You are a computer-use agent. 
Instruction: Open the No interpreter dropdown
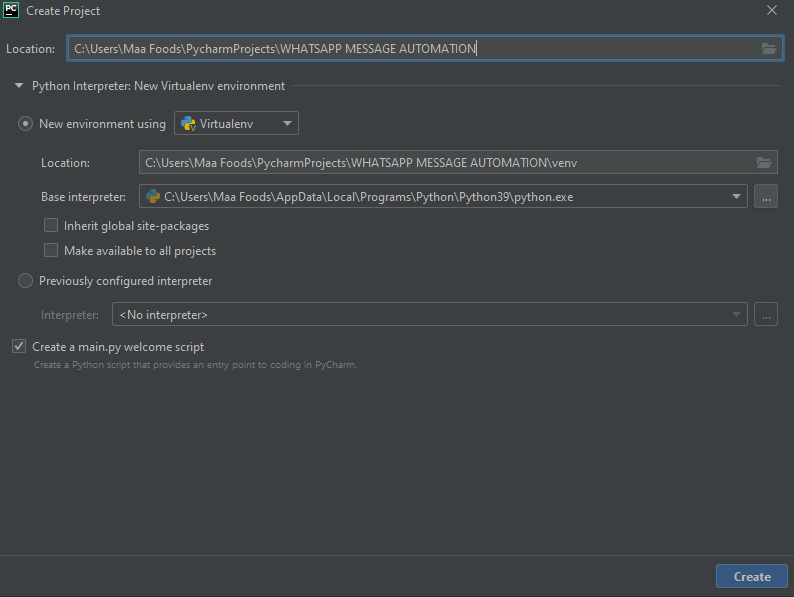click(x=429, y=314)
